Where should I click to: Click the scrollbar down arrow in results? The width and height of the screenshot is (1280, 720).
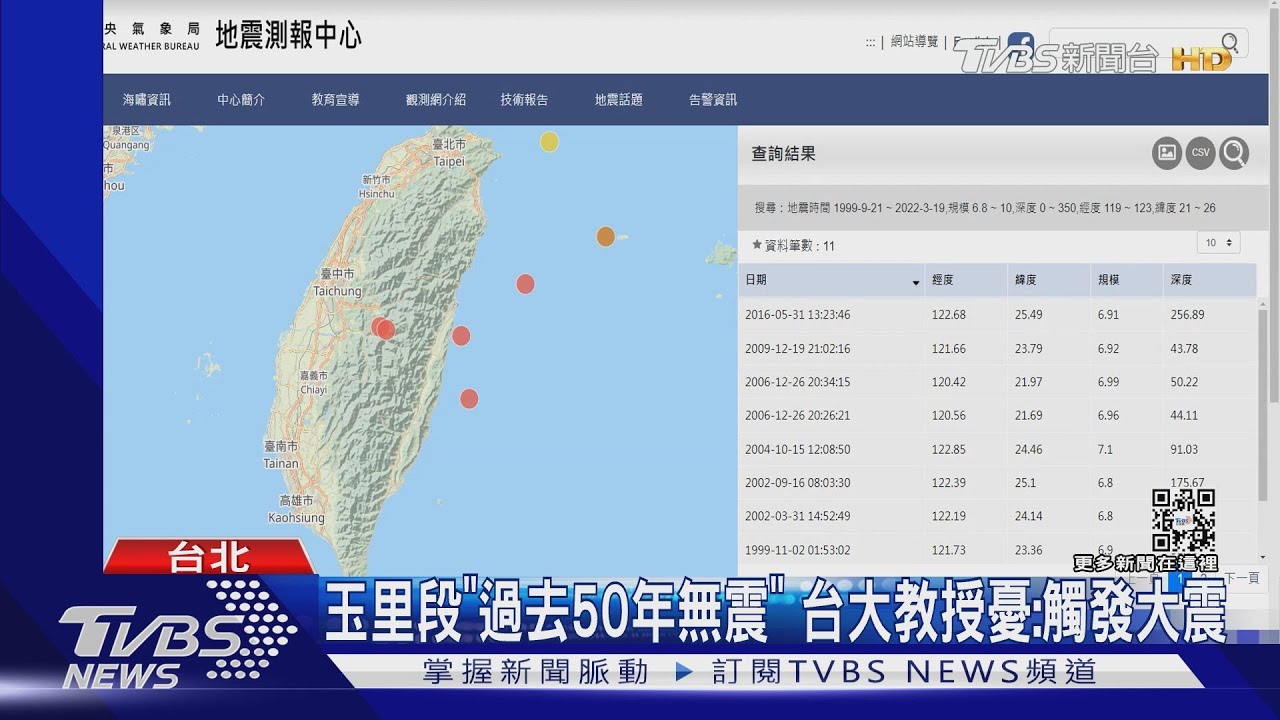pos(1263,557)
